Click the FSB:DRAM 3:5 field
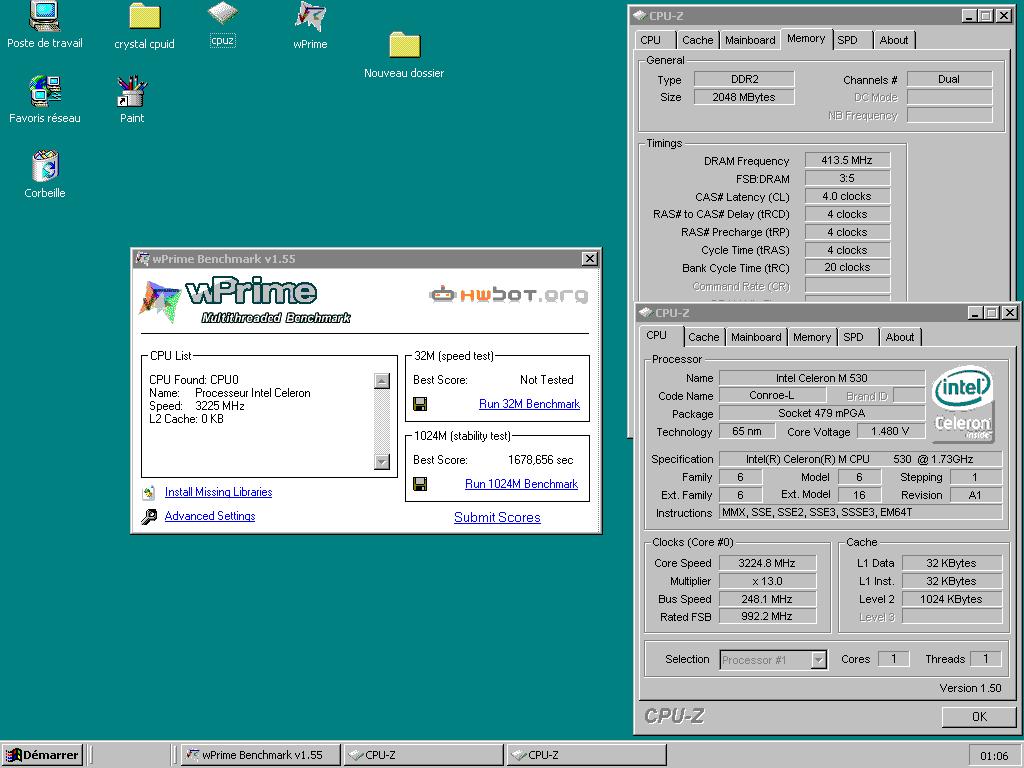 pos(847,178)
